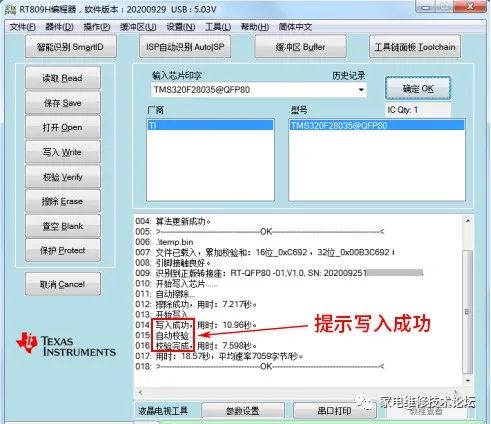The image size is (491, 424).
Task: Open the 缓冲区 Buffer button
Action: (300, 47)
